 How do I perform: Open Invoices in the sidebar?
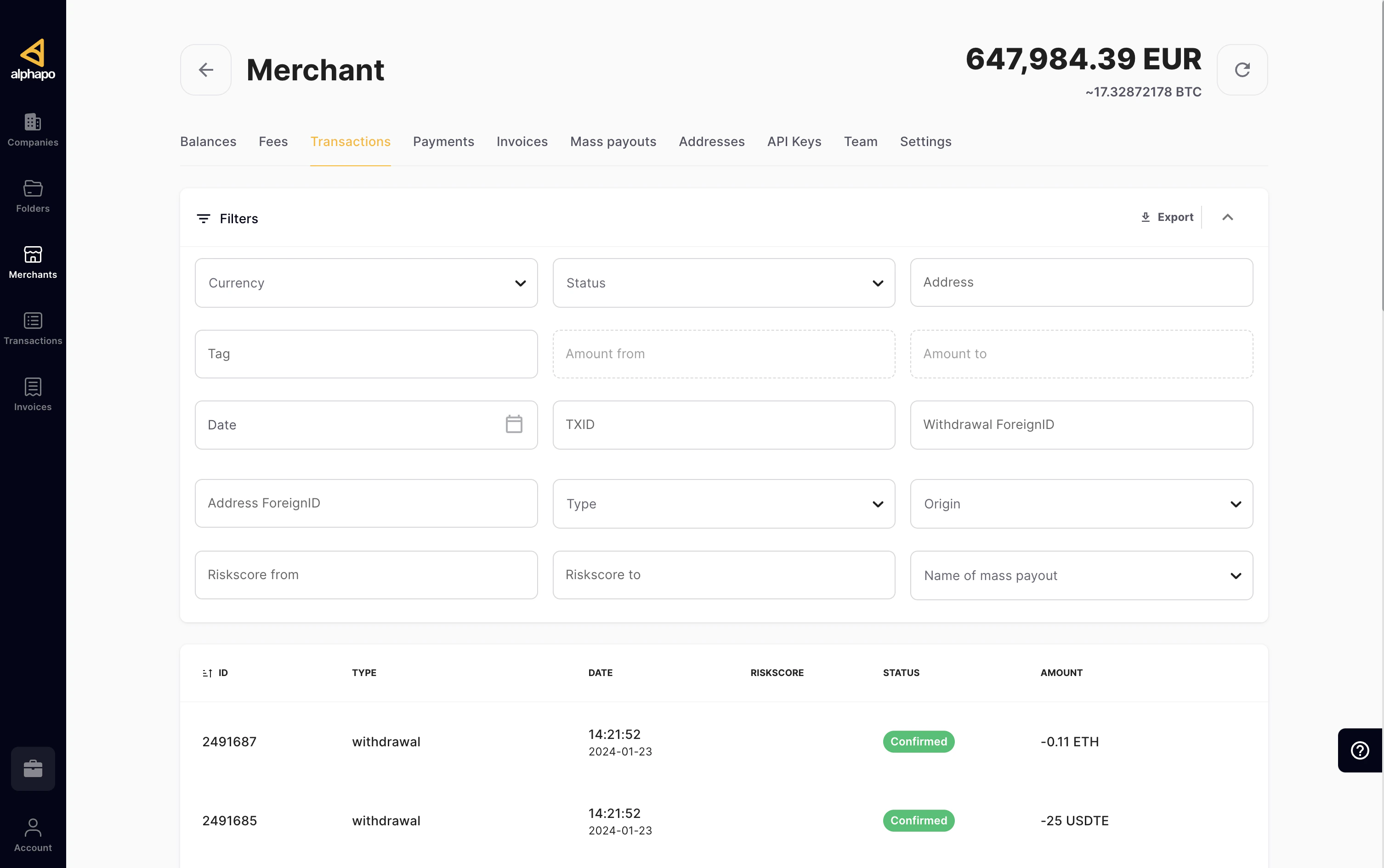tap(33, 395)
